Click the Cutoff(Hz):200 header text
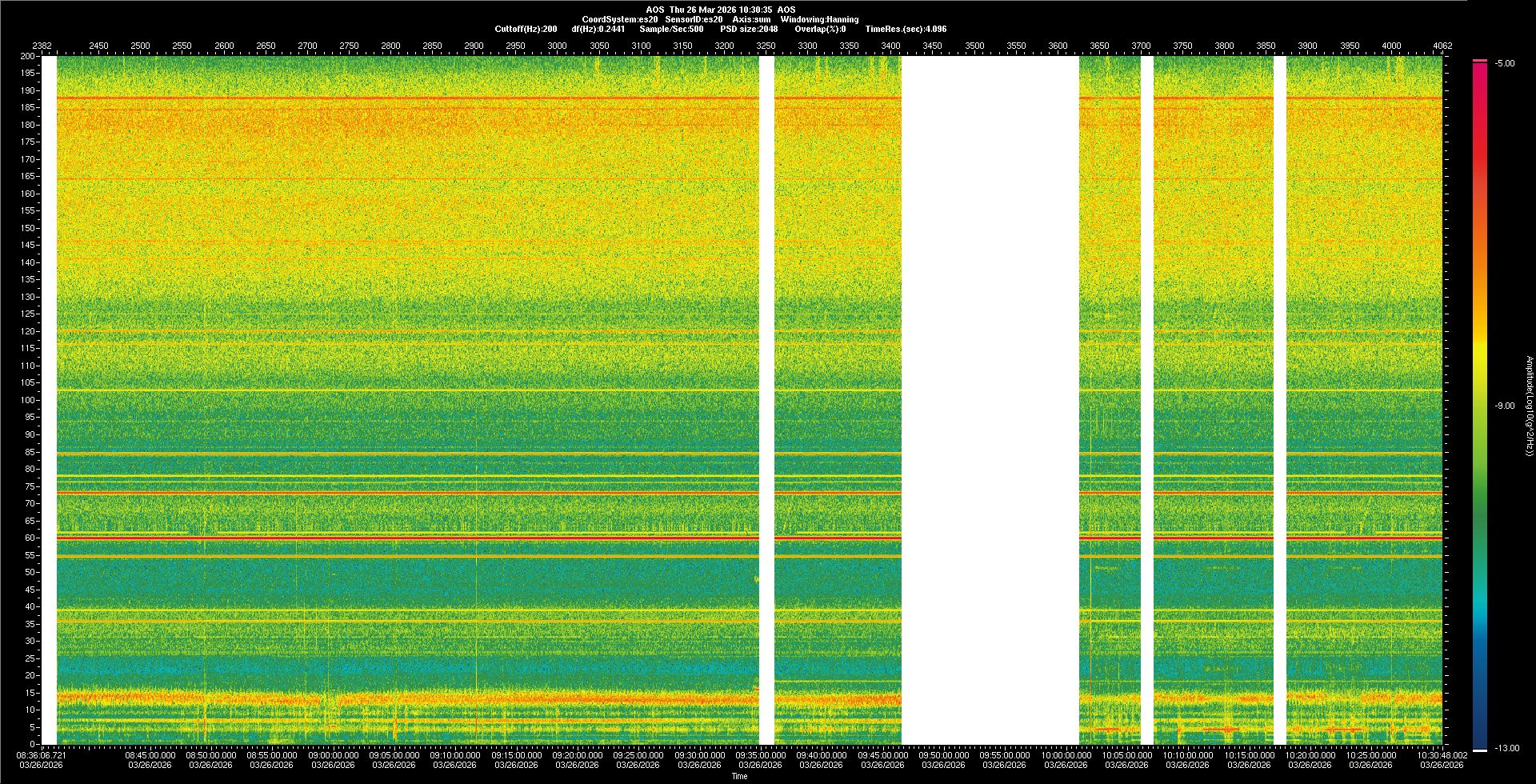Image resolution: width=1536 pixels, height=784 pixels. (x=526, y=29)
